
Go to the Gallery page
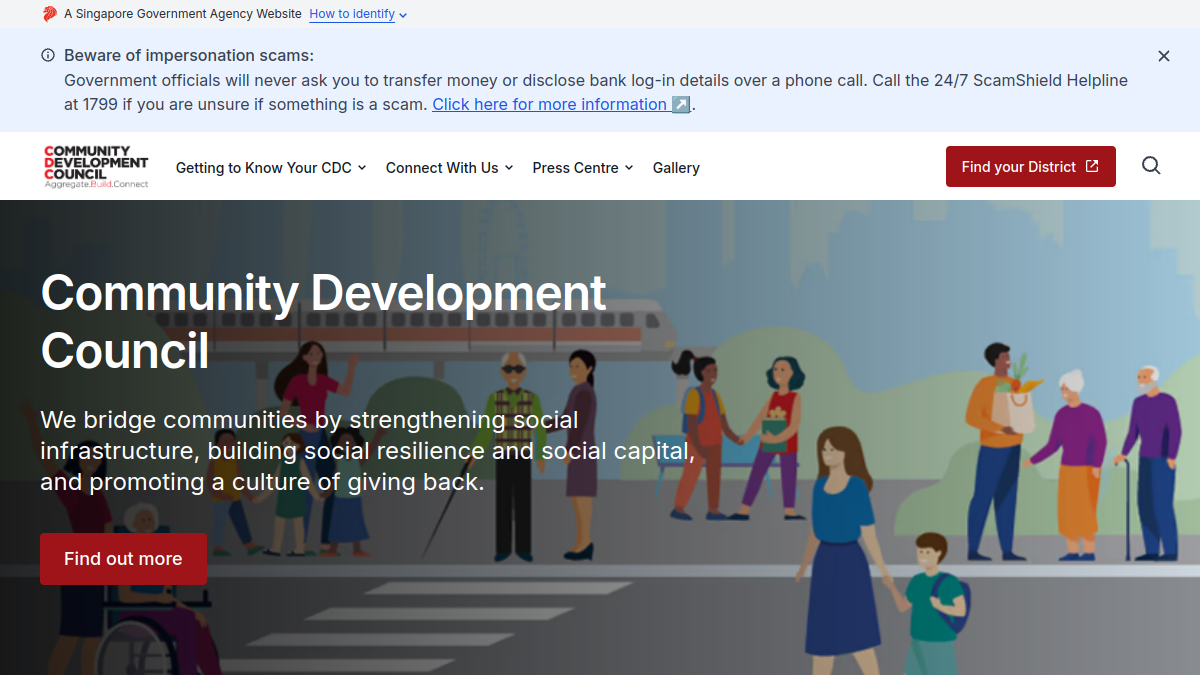676,168
